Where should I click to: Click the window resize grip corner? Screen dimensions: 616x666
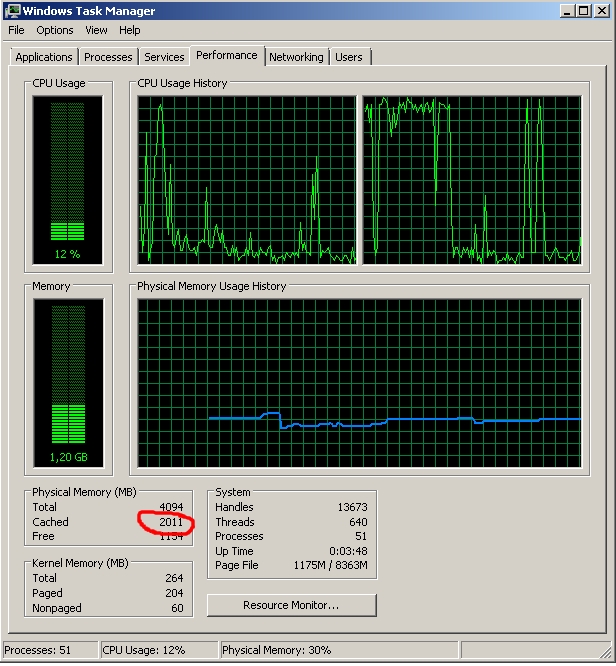(x=605, y=653)
